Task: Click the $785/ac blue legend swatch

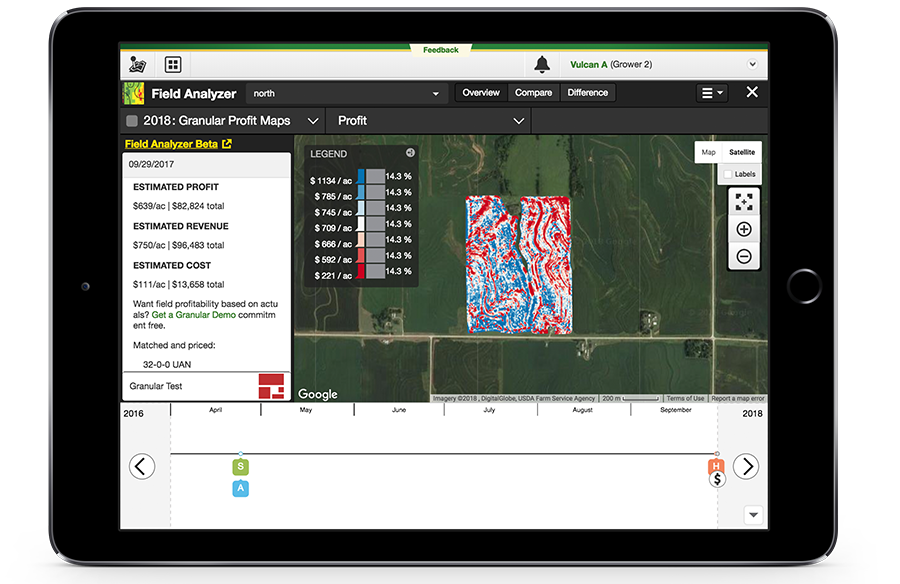Action: 361,192
